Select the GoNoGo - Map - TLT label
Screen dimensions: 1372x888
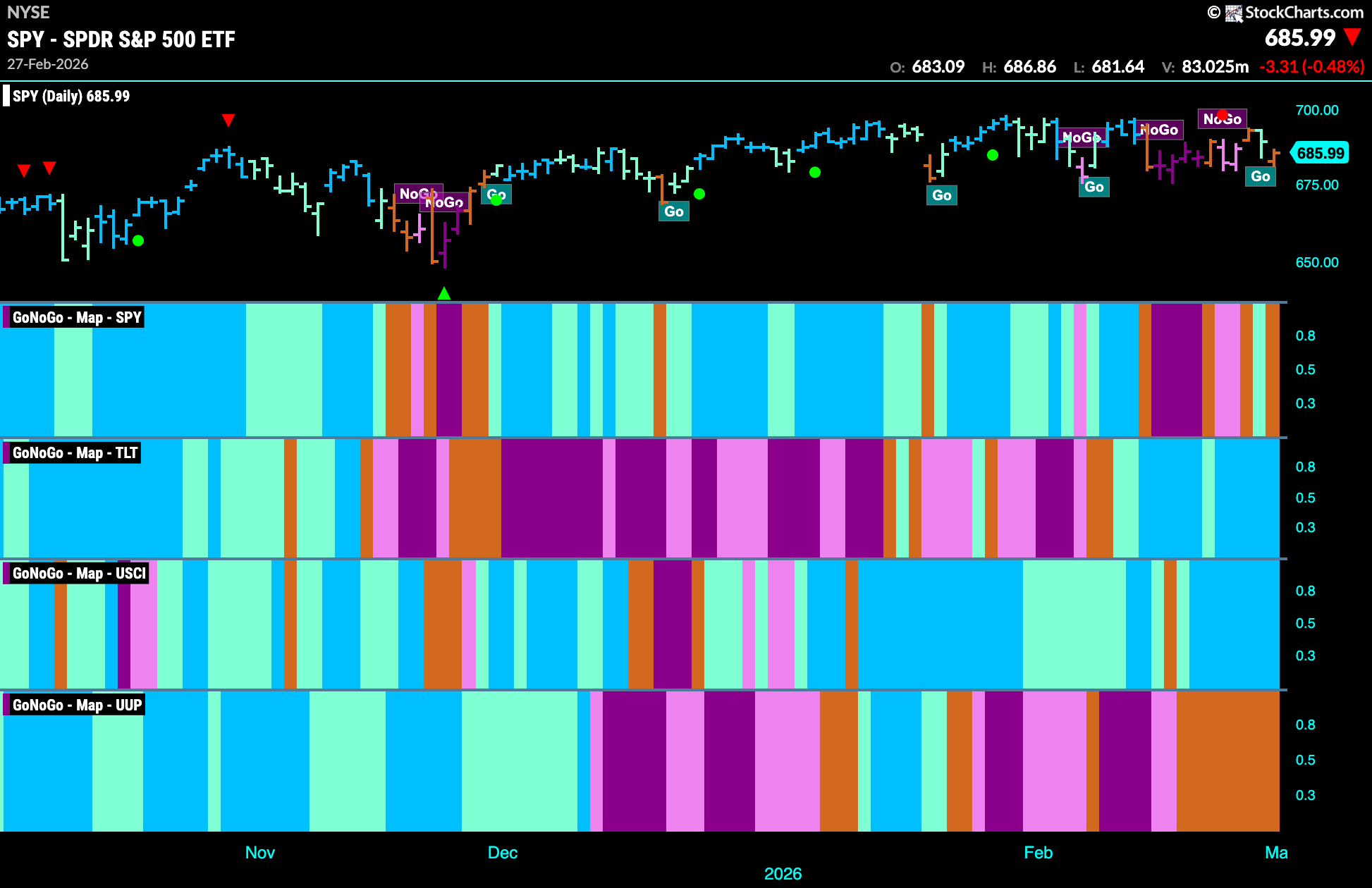pyautogui.click(x=73, y=452)
